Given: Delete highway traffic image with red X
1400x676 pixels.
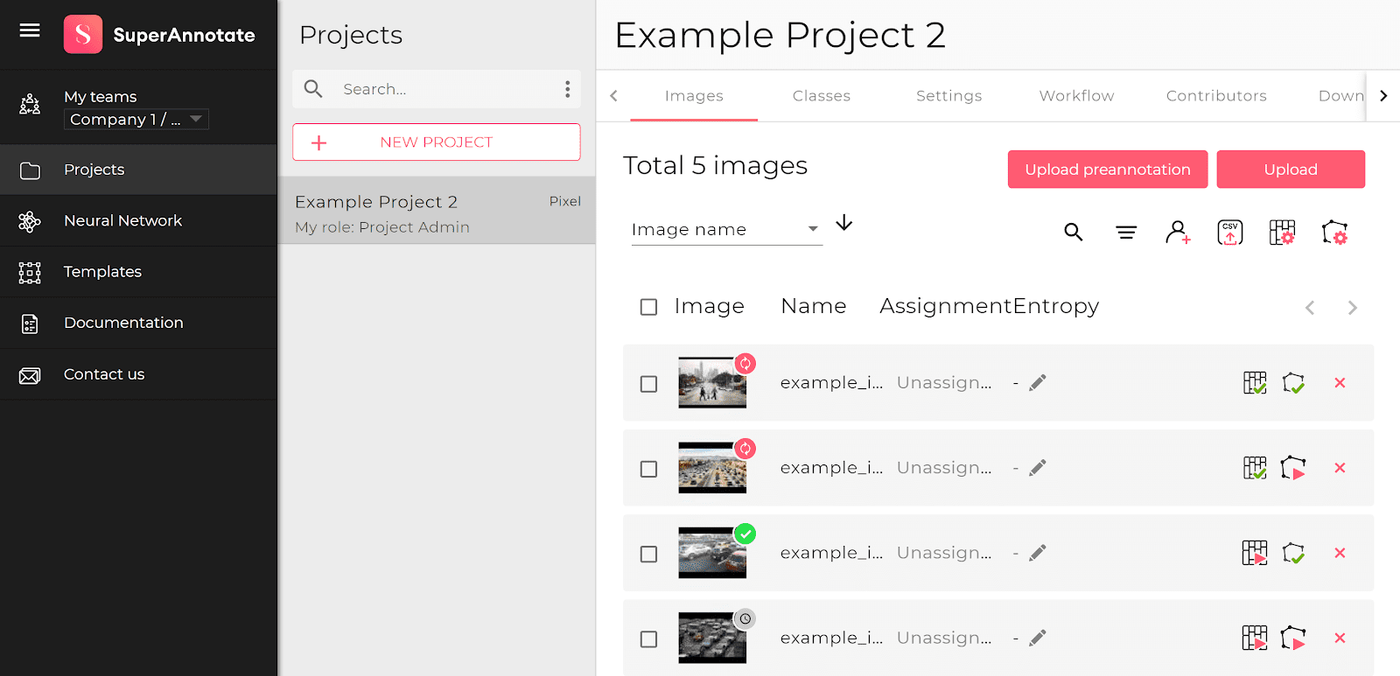Looking at the screenshot, I should [x=1340, y=468].
